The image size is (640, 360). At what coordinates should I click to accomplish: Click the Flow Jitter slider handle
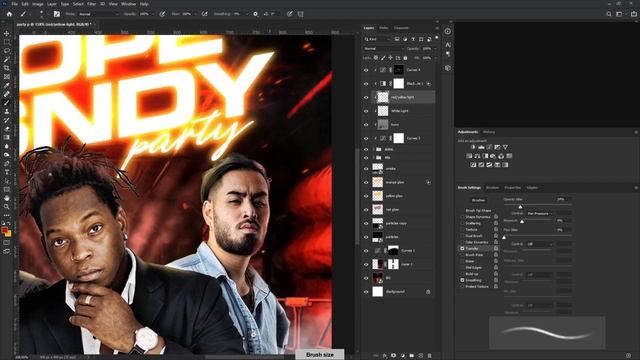[504, 237]
